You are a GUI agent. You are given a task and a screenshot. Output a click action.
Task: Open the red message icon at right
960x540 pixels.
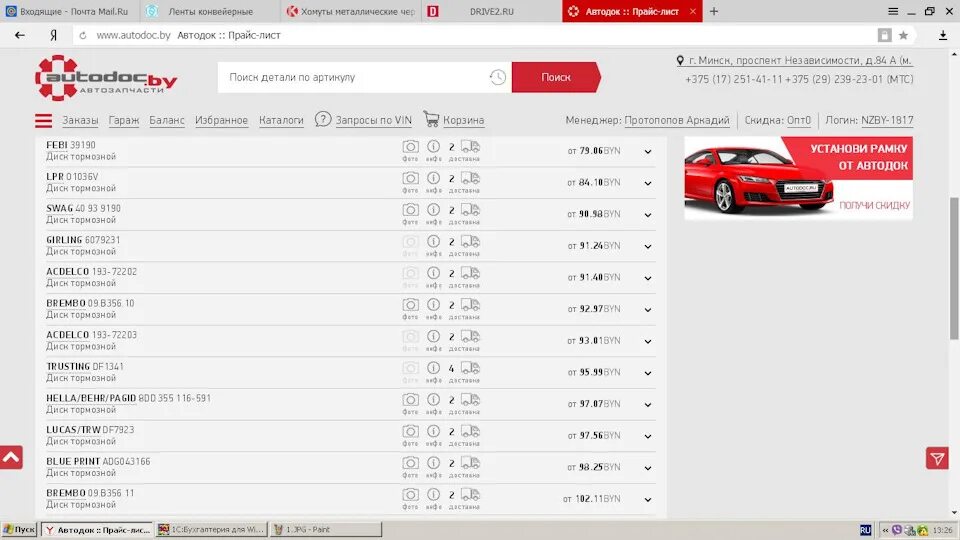[937, 458]
